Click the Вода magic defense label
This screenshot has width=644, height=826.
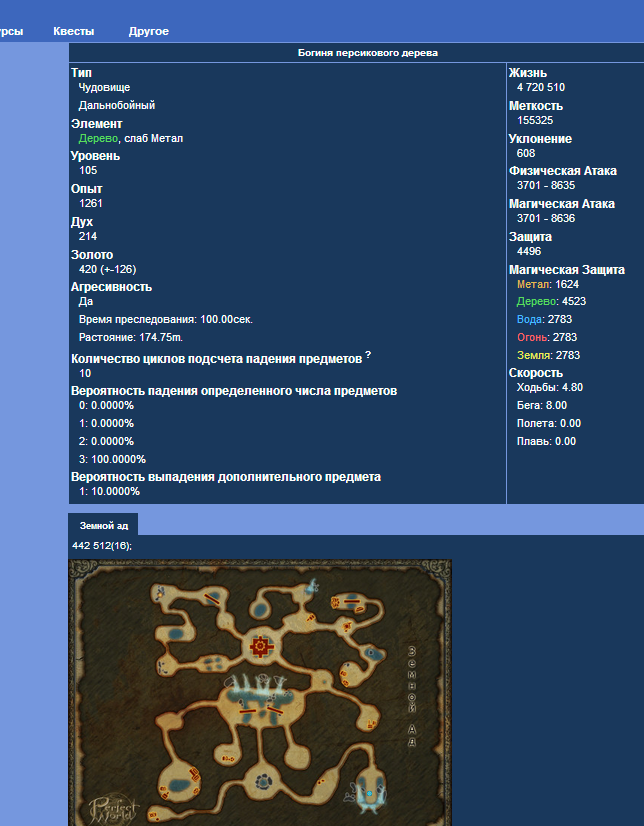pyautogui.click(x=529, y=319)
